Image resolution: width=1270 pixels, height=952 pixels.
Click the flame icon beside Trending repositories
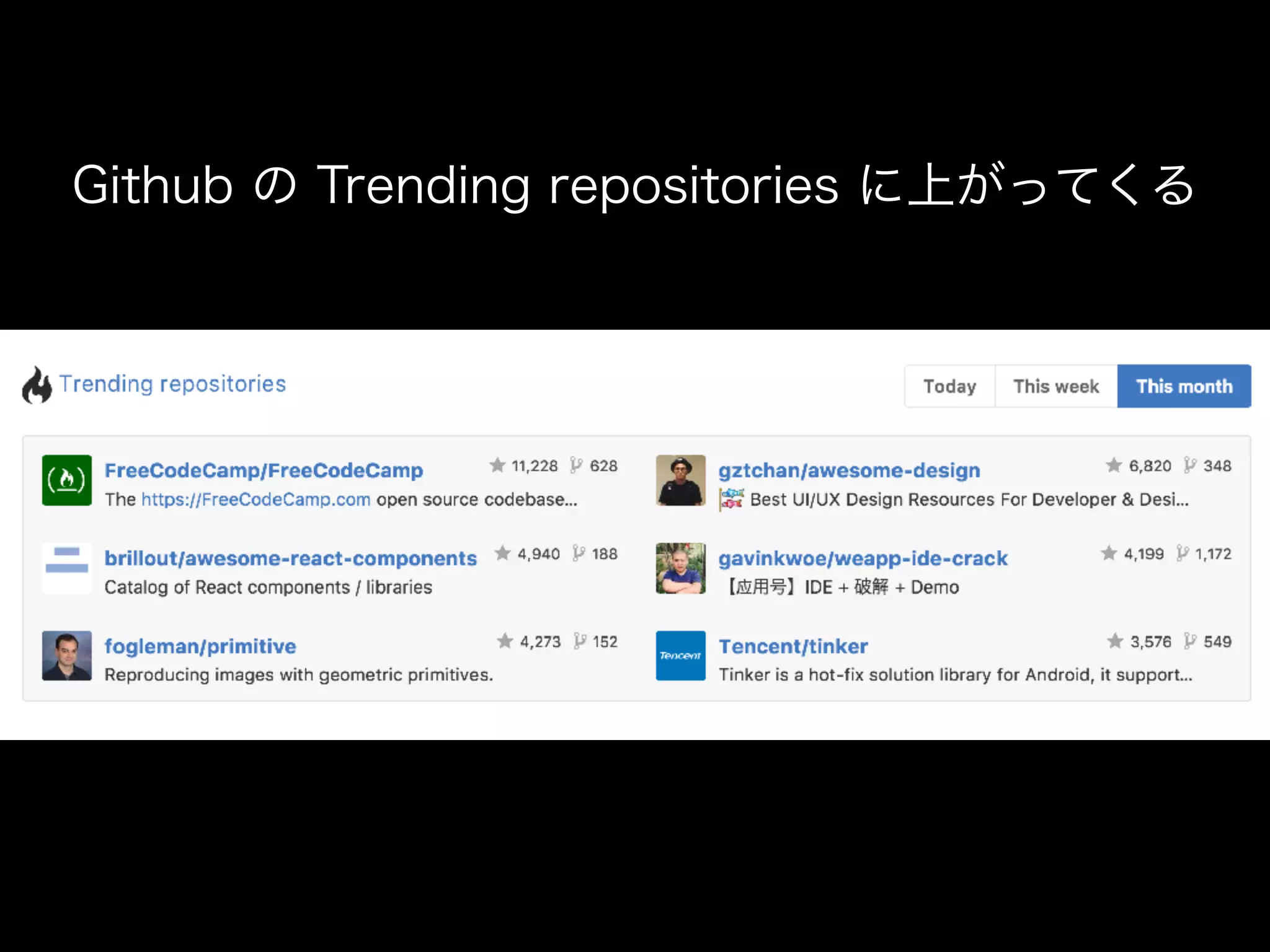point(37,385)
